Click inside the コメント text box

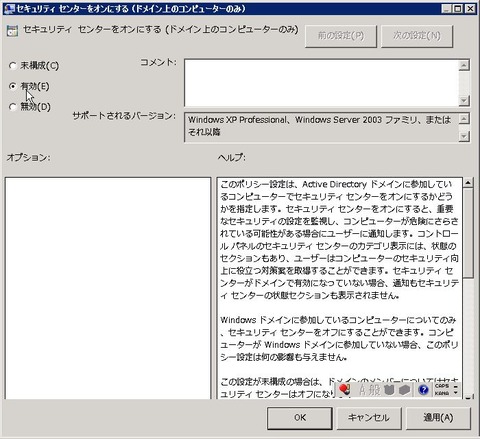(321, 83)
